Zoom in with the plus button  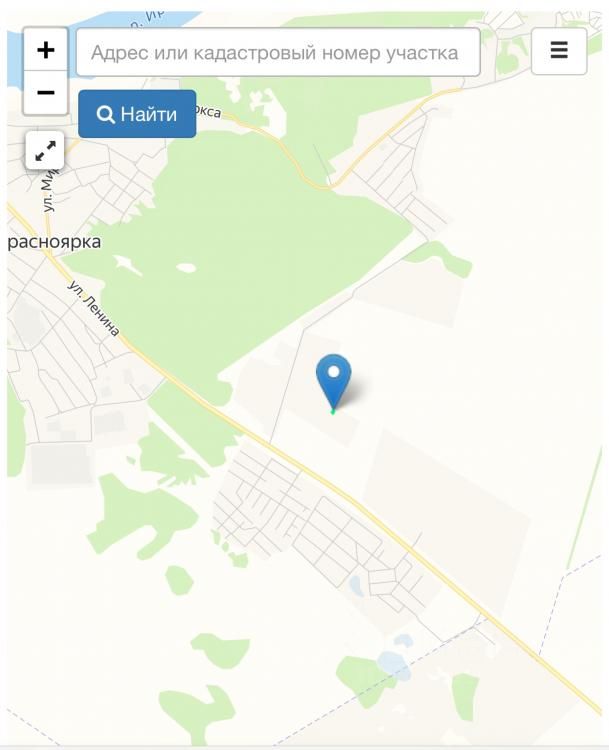coord(45,50)
